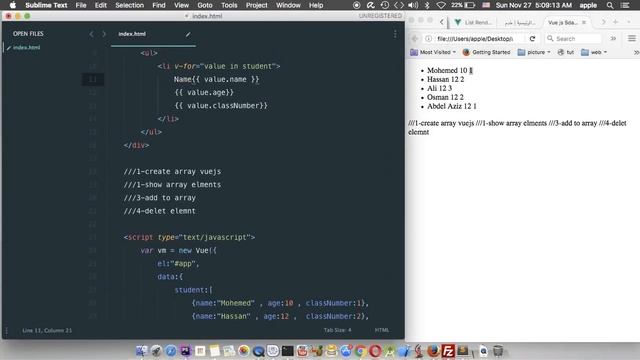The image size is (640, 360).
Task: Open Tab Size selector in Sublime status bar
Action: [x=337, y=330]
